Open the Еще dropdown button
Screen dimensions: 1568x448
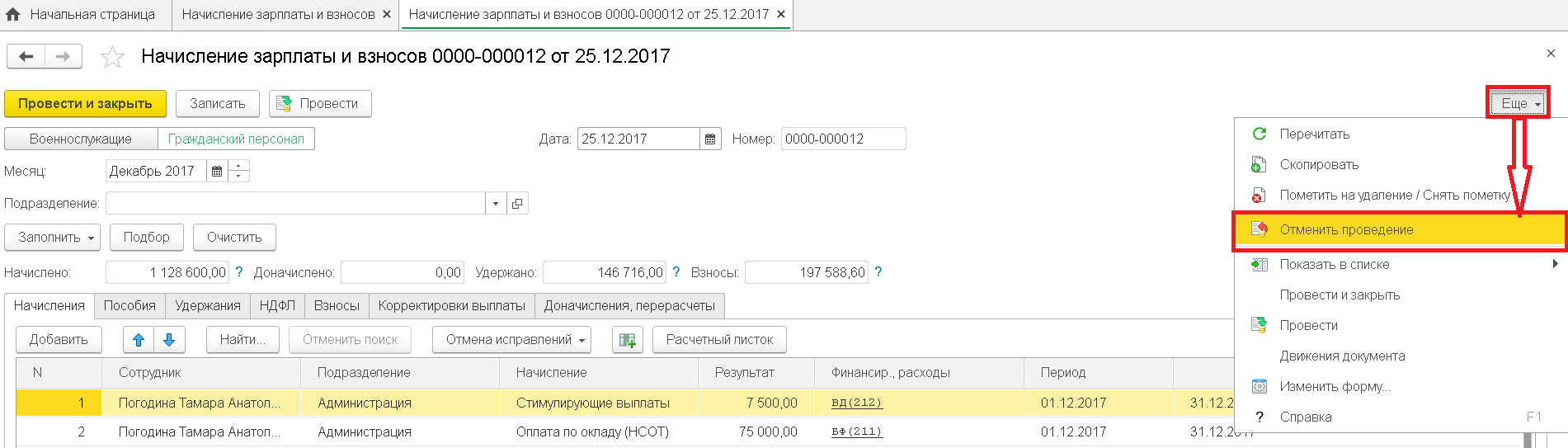[x=1519, y=103]
